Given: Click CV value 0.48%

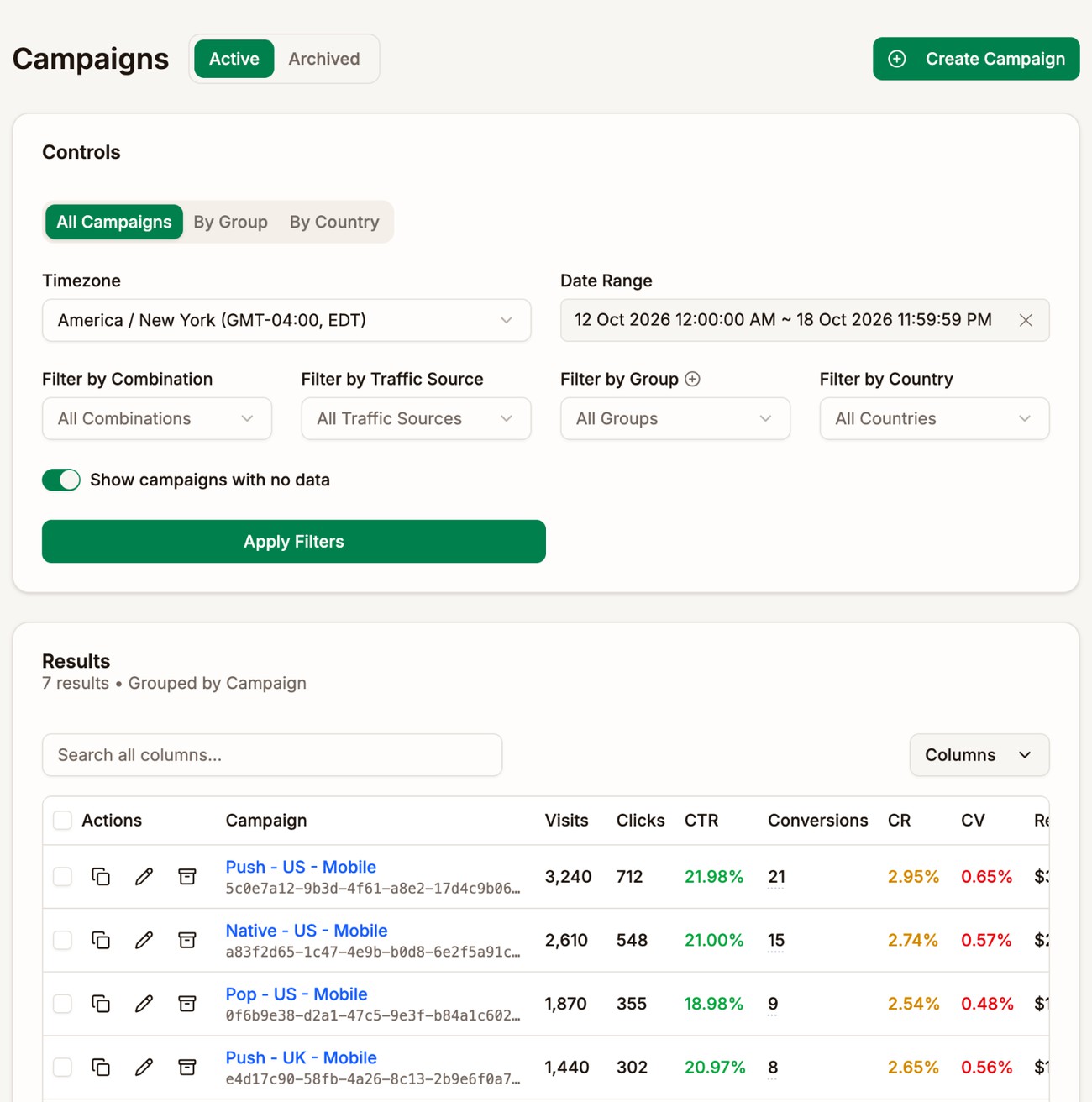Looking at the screenshot, I should tap(987, 1003).
